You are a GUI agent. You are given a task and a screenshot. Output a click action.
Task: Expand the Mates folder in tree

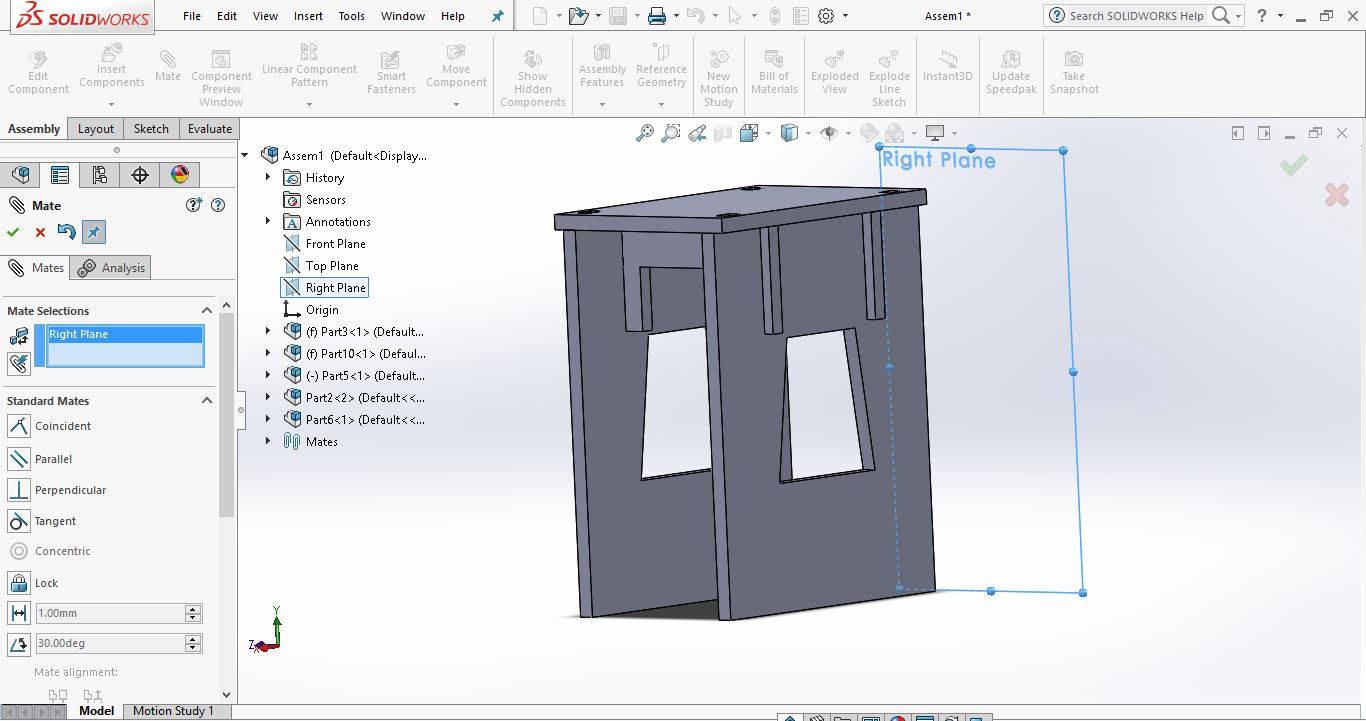point(268,442)
